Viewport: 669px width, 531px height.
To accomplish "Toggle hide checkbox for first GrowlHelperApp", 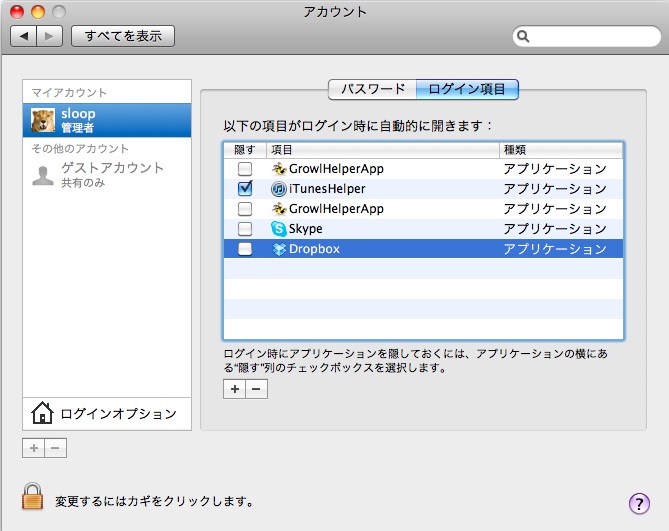I will pos(245,169).
